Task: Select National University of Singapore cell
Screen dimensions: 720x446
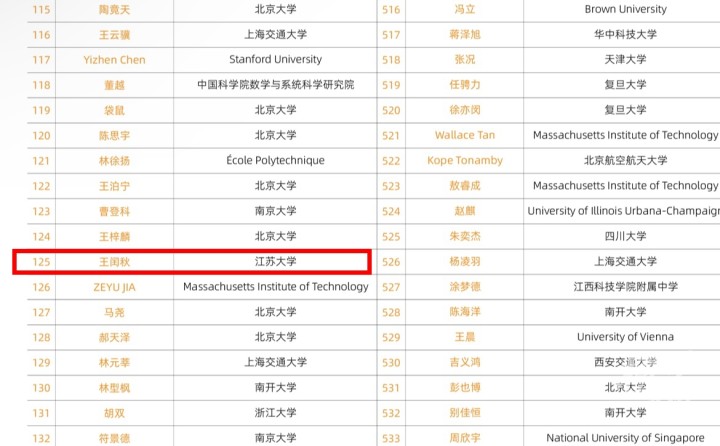Action: 625,438
